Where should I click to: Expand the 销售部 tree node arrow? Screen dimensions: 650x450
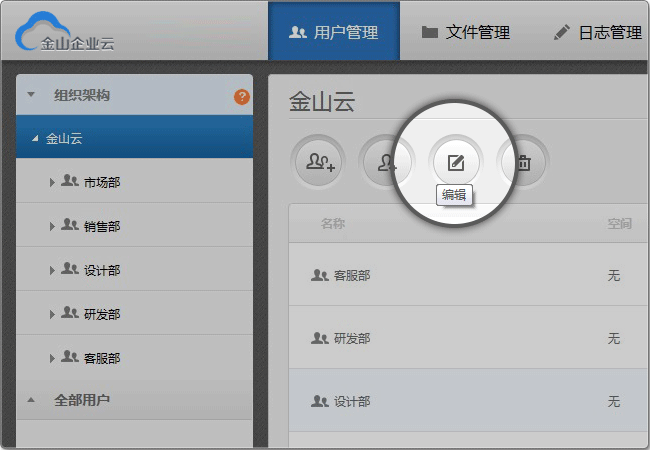pyautogui.click(x=52, y=226)
